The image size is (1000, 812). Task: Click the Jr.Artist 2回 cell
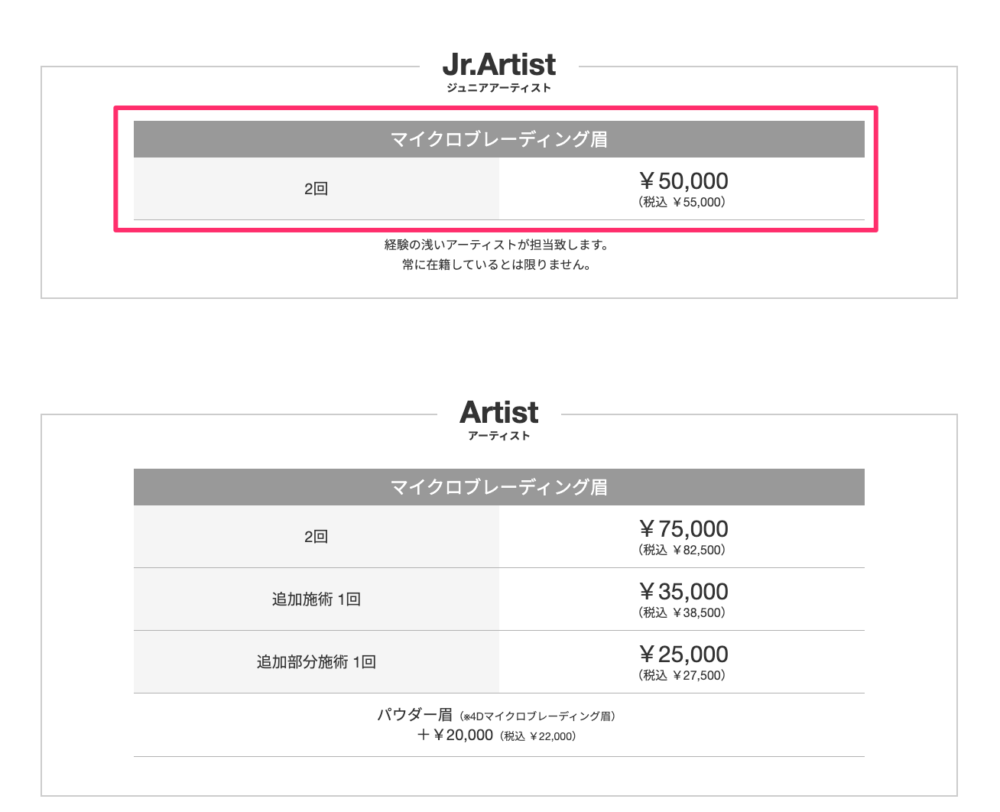click(316, 189)
